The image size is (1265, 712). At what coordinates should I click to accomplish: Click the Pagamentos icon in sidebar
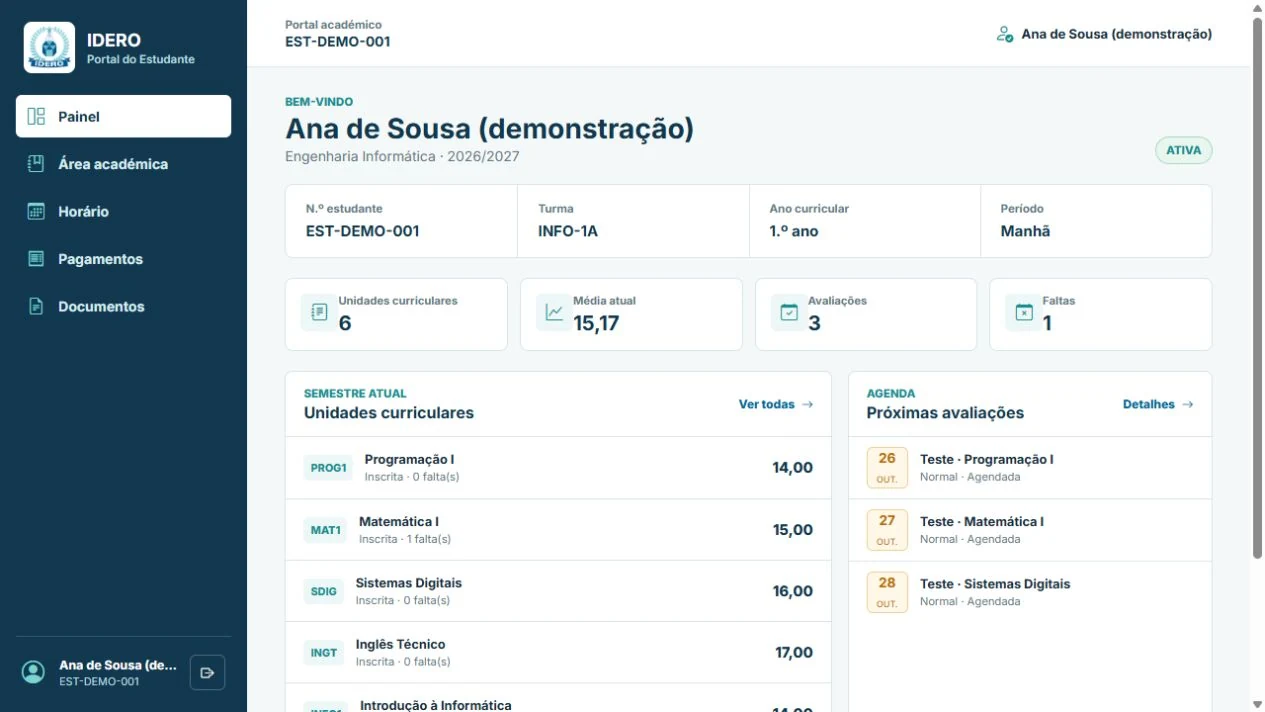tap(36, 259)
